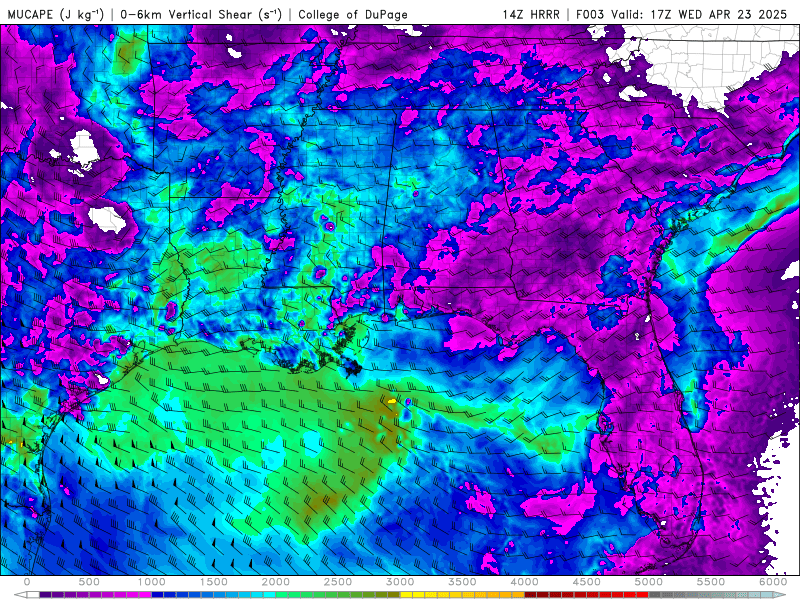This screenshot has width=800, height=600.
Task: Click the 6000 colorbar tick label
Action: click(x=773, y=582)
